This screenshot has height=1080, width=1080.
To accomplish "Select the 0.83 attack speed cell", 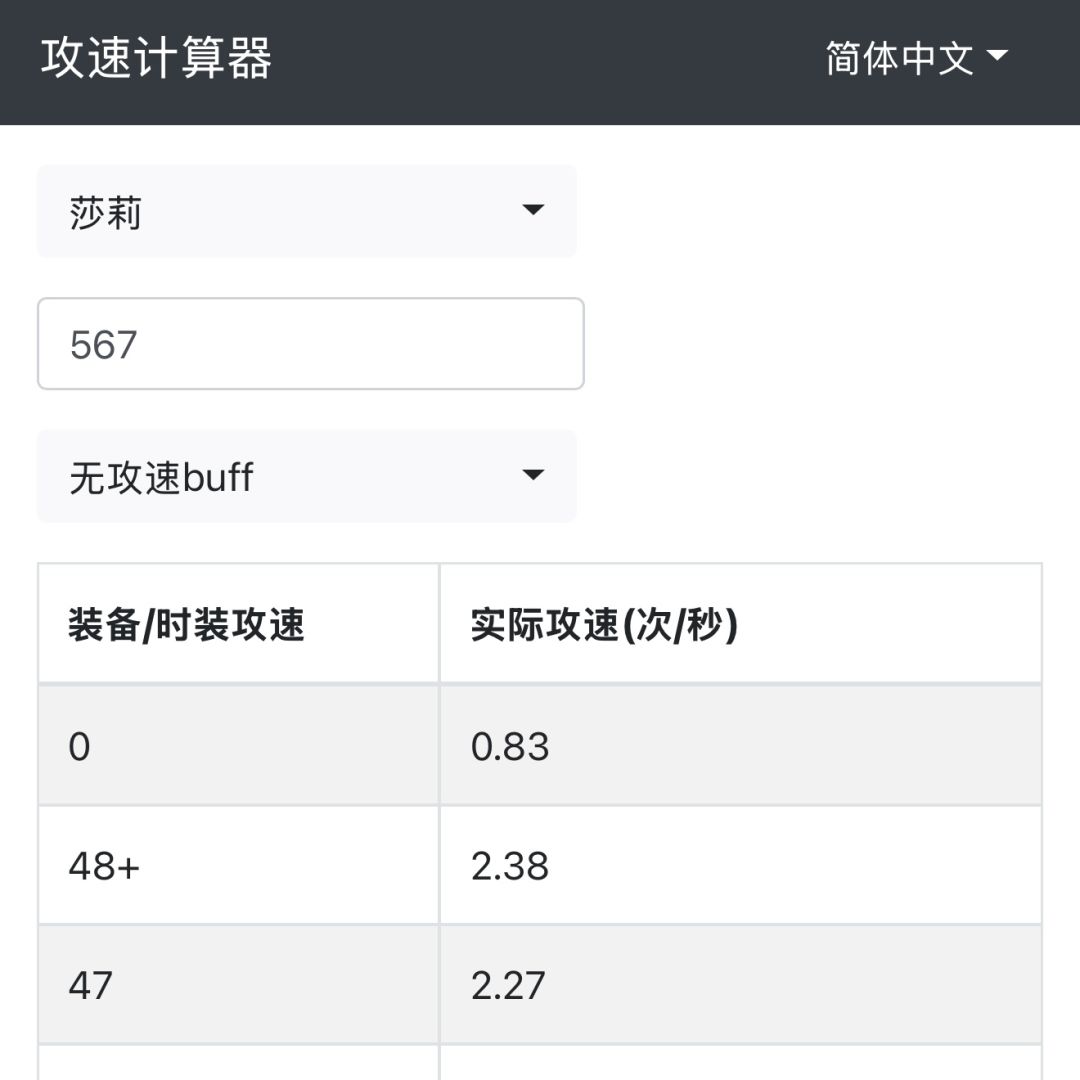I will tap(740, 746).
